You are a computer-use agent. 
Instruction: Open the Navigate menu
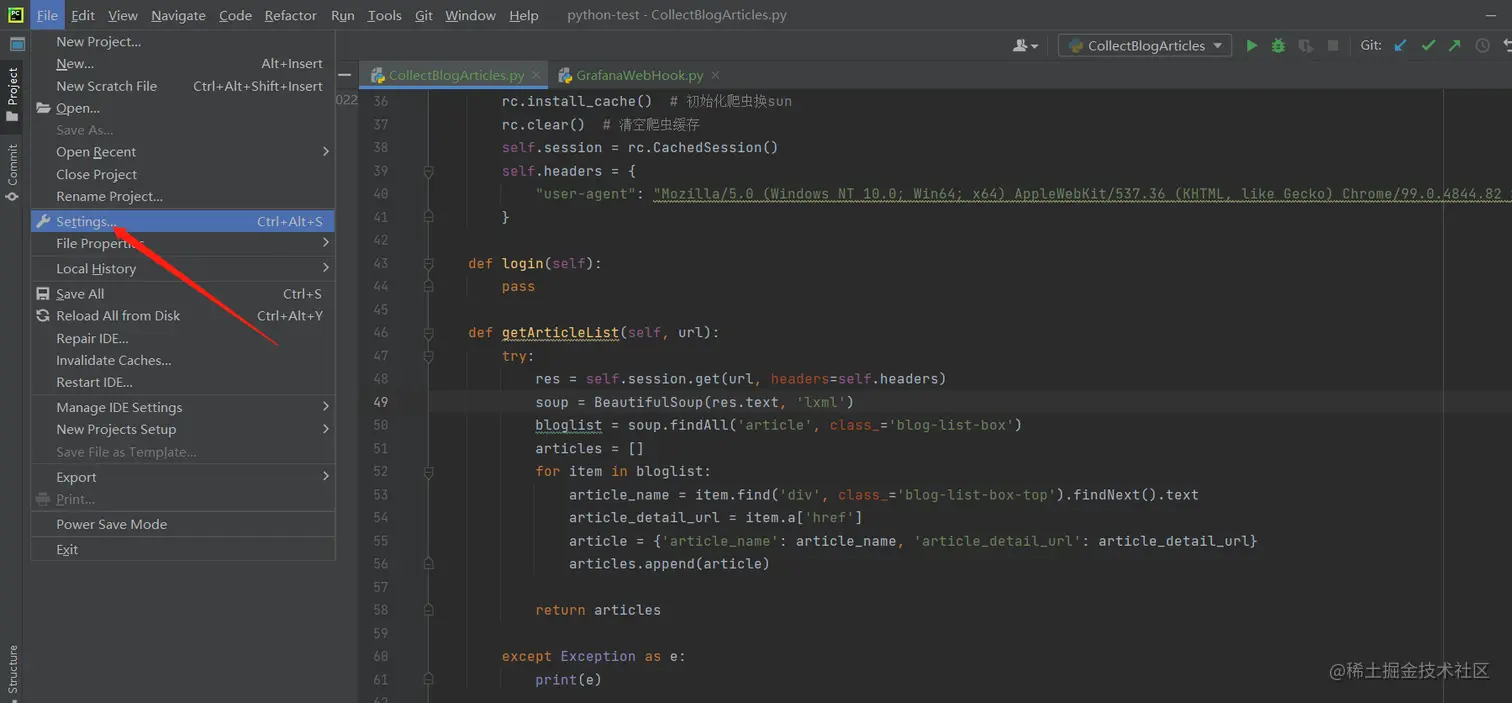(178, 15)
